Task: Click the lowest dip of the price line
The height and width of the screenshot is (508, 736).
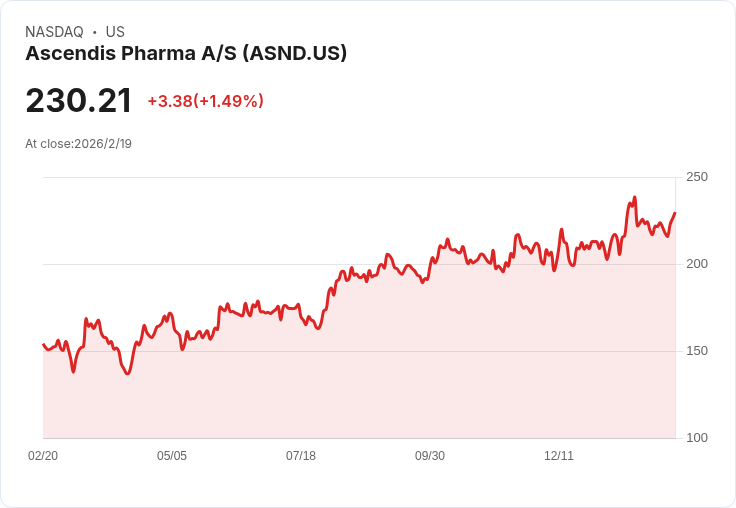Action: [127, 374]
